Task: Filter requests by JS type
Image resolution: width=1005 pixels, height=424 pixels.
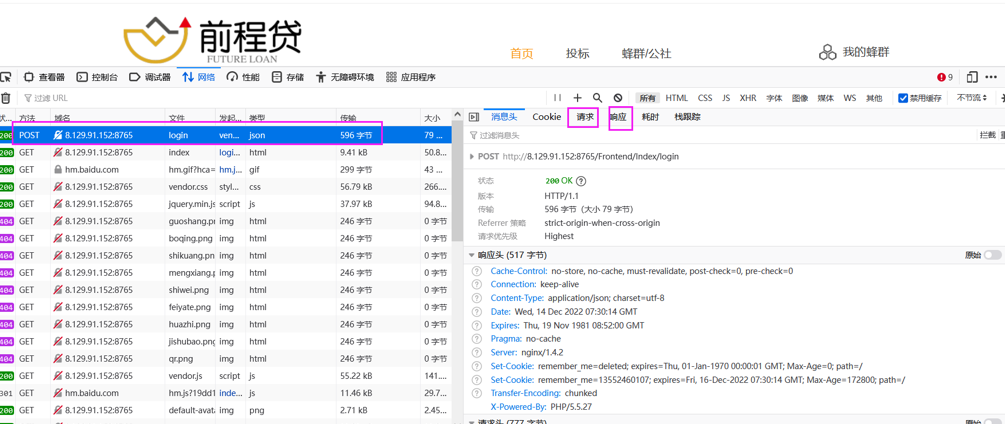Action: (726, 98)
